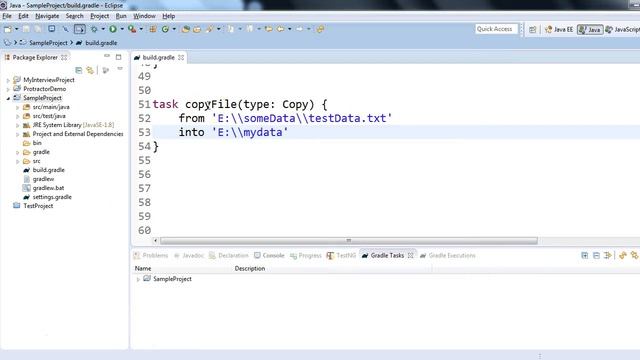This screenshot has height=360, width=640.
Task: Expand the gradle folder node
Action: (x=18, y=152)
